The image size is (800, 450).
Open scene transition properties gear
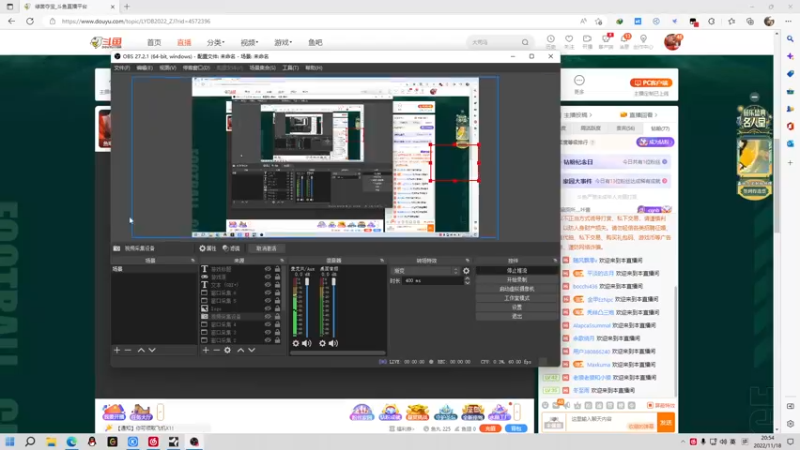tap(466, 271)
